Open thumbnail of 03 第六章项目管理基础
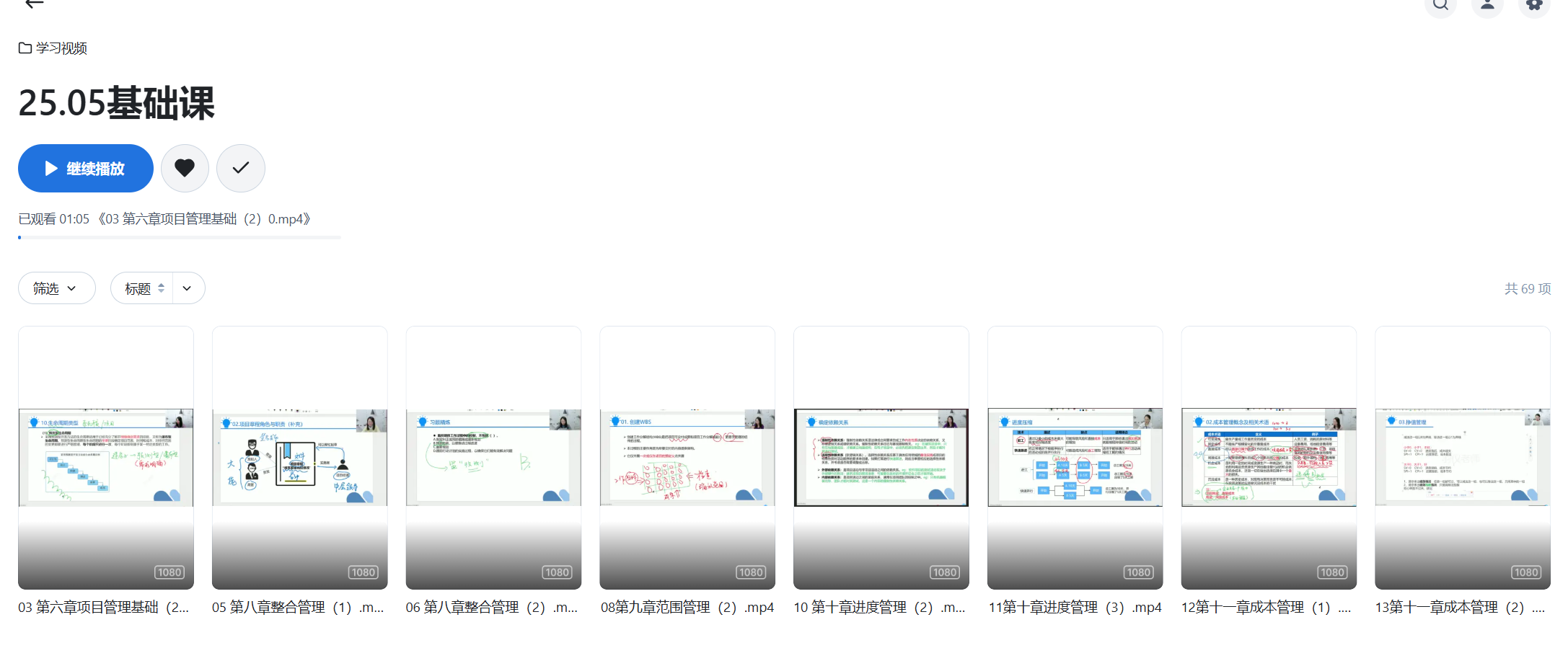The image size is (1568, 648). (x=106, y=458)
